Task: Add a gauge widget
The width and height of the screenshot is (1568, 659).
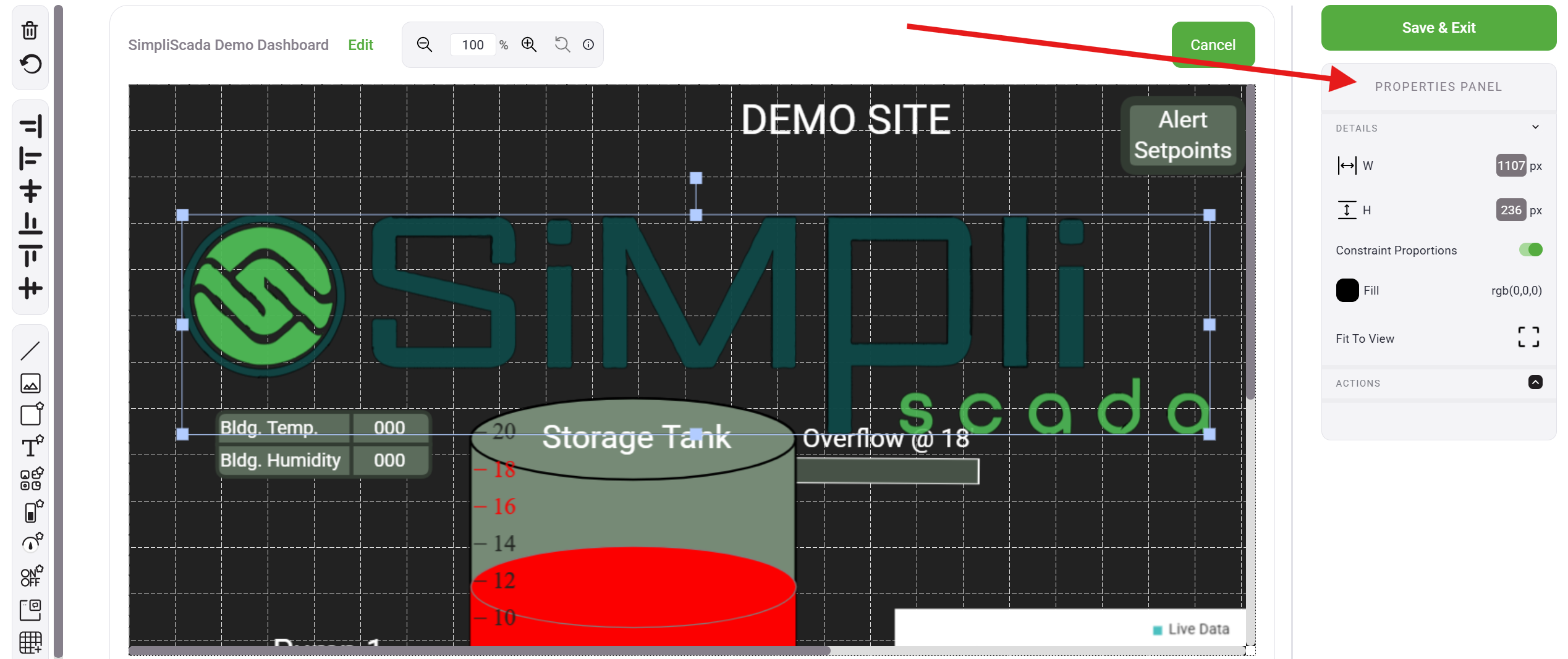Action: (31, 543)
